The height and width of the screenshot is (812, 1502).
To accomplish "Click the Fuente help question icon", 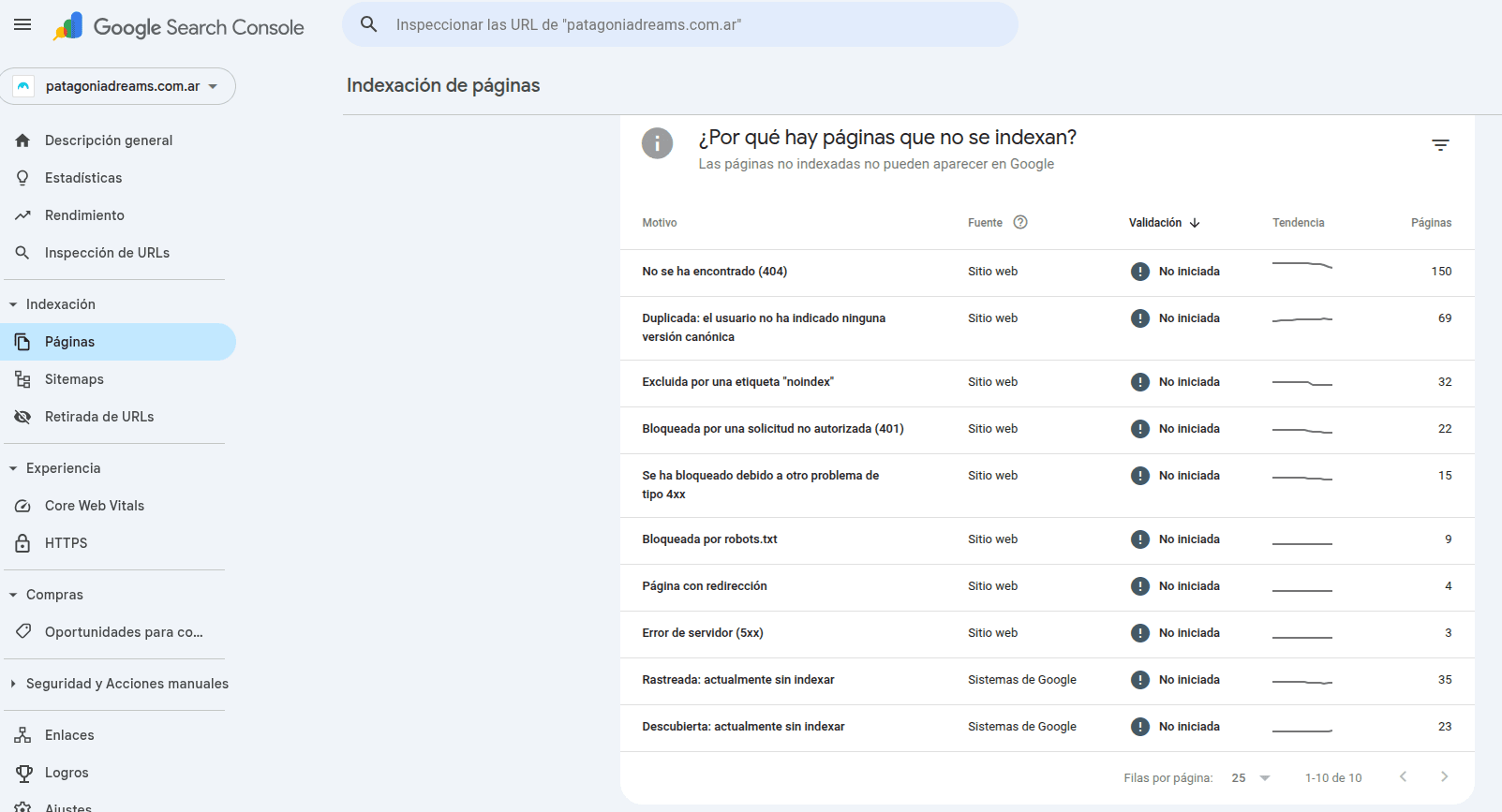I will (1020, 222).
